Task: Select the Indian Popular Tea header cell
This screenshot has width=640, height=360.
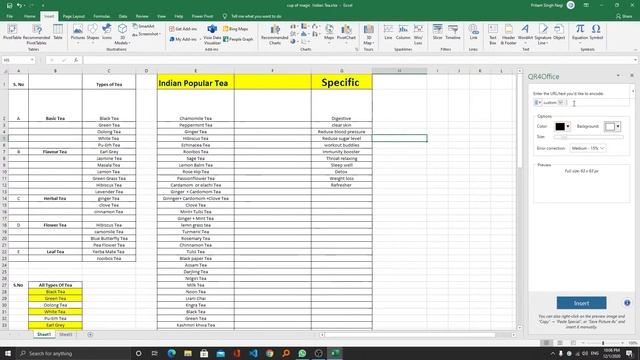Action: point(196,82)
